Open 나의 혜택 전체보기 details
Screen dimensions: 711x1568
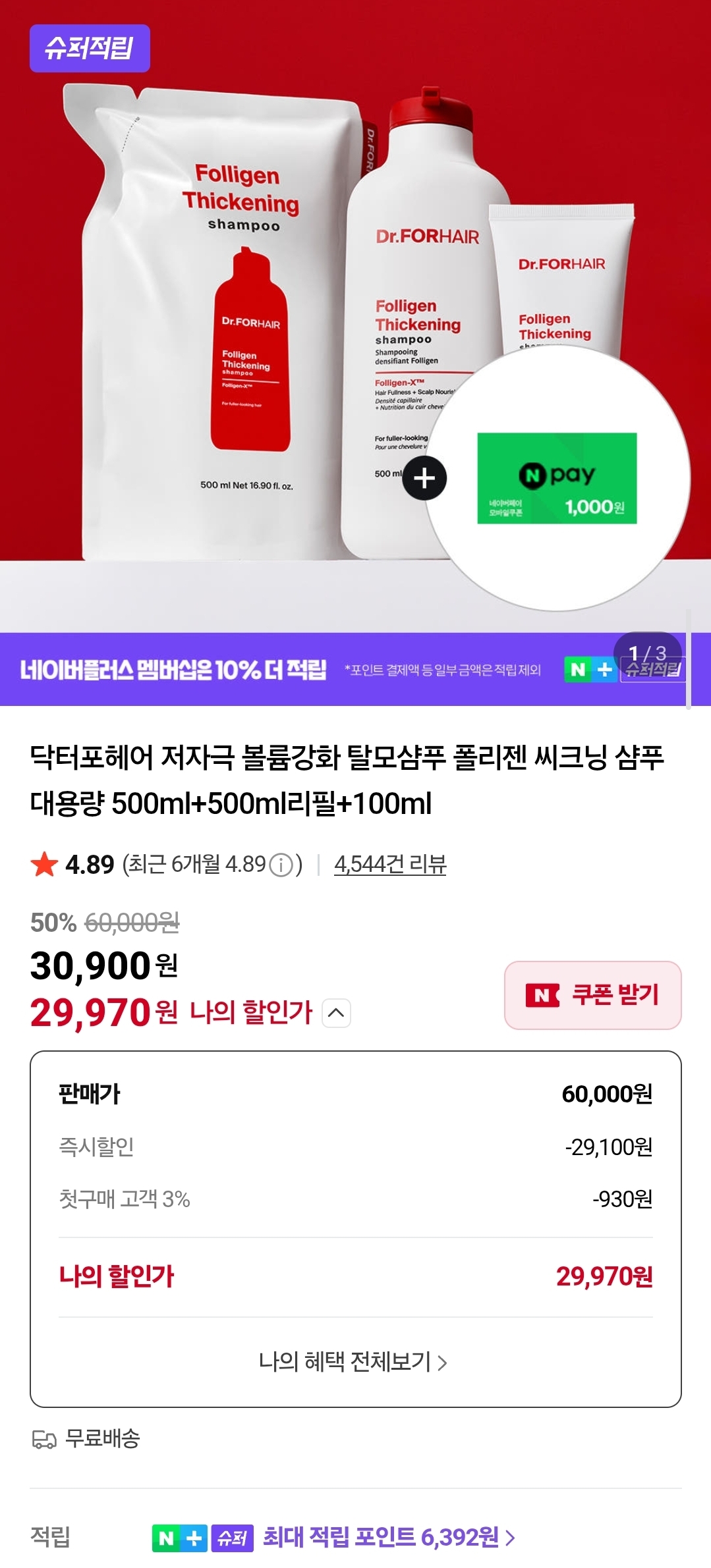(x=353, y=1361)
